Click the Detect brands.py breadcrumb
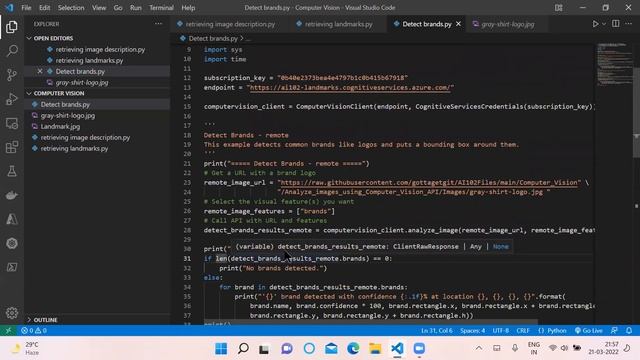 tap(213, 38)
